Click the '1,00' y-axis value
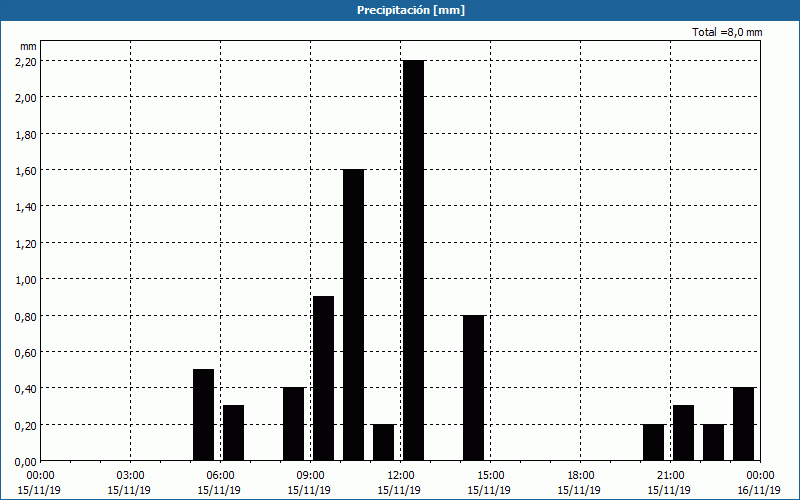This screenshot has width=800, height=500. (28, 280)
